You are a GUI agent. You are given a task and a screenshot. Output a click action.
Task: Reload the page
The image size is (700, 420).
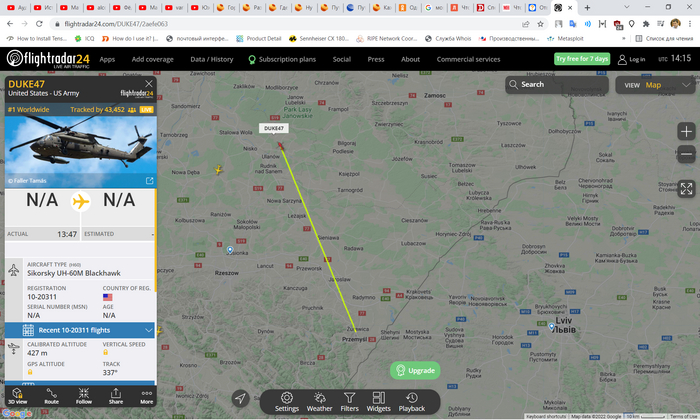pyautogui.click(x=39, y=24)
